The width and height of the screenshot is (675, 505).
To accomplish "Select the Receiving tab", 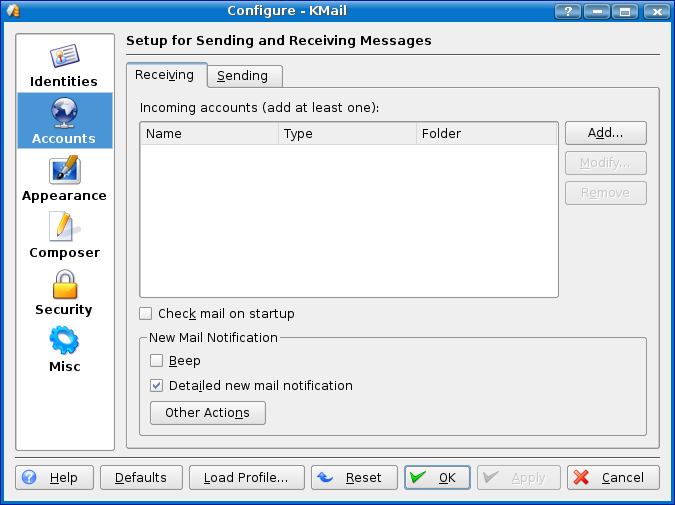I will point(167,75).
